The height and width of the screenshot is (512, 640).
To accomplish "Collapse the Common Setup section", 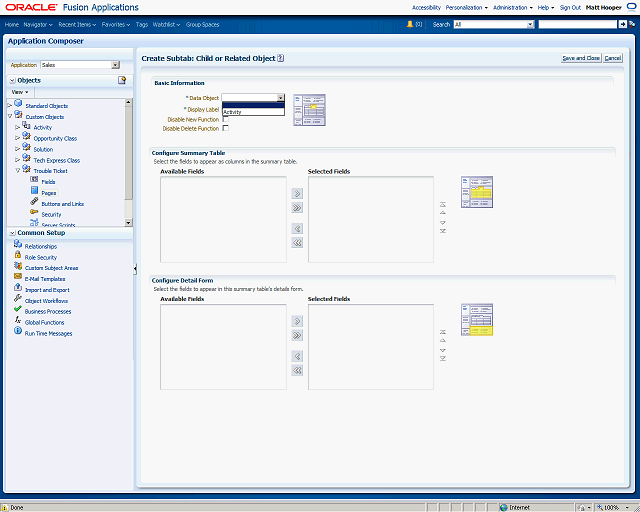I will (x=12, y=233).
